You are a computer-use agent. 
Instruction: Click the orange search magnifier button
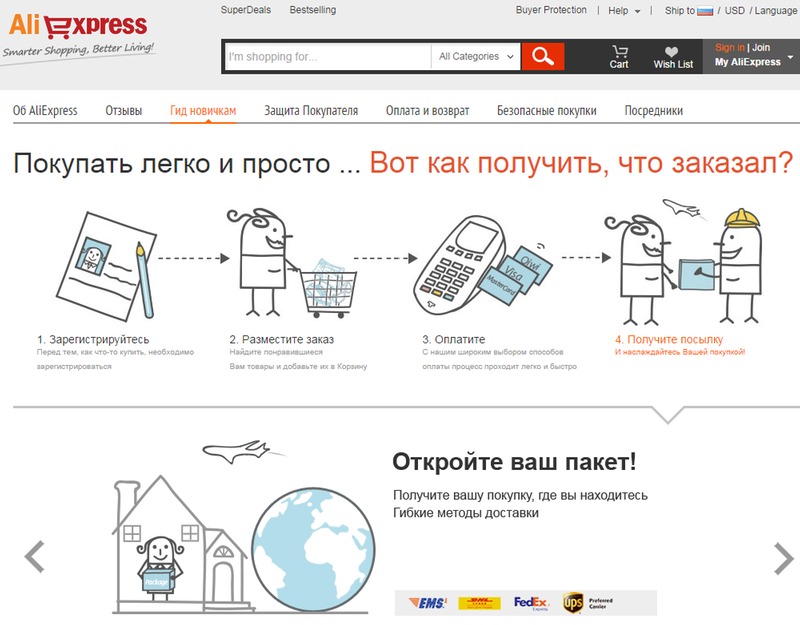click(543, 56)
